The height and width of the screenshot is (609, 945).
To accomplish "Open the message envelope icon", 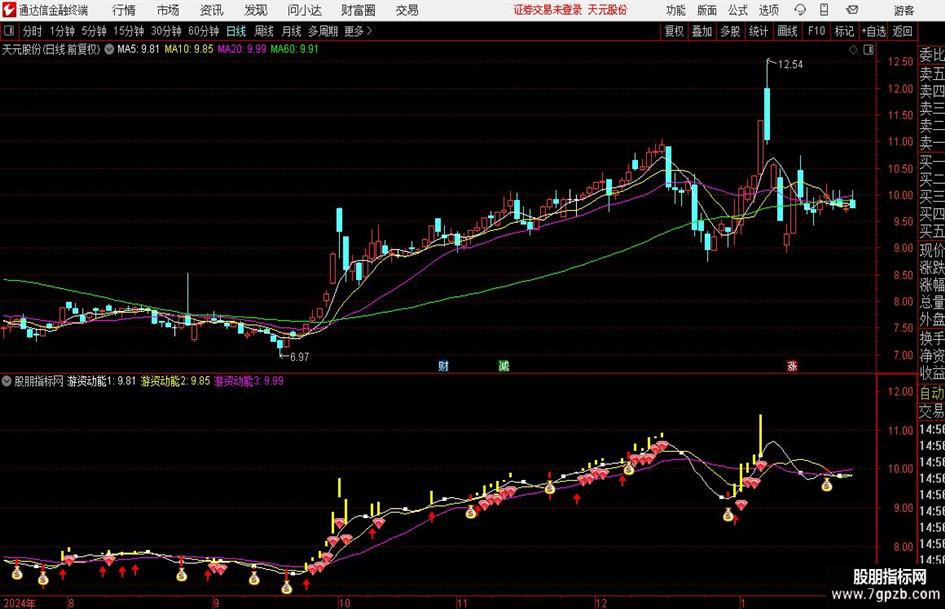I will 852,10.
